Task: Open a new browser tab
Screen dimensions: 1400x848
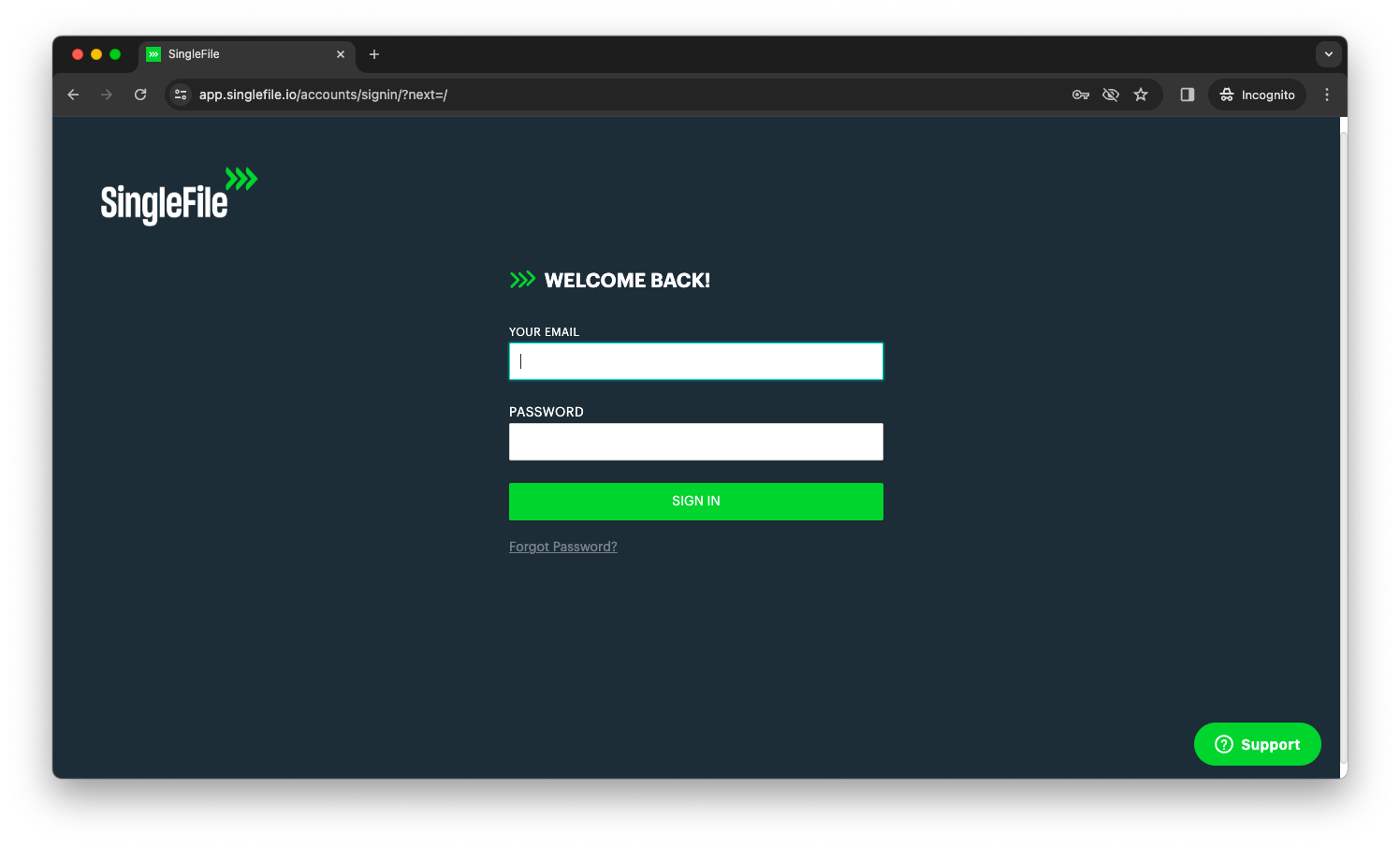Action: point(374,54)
